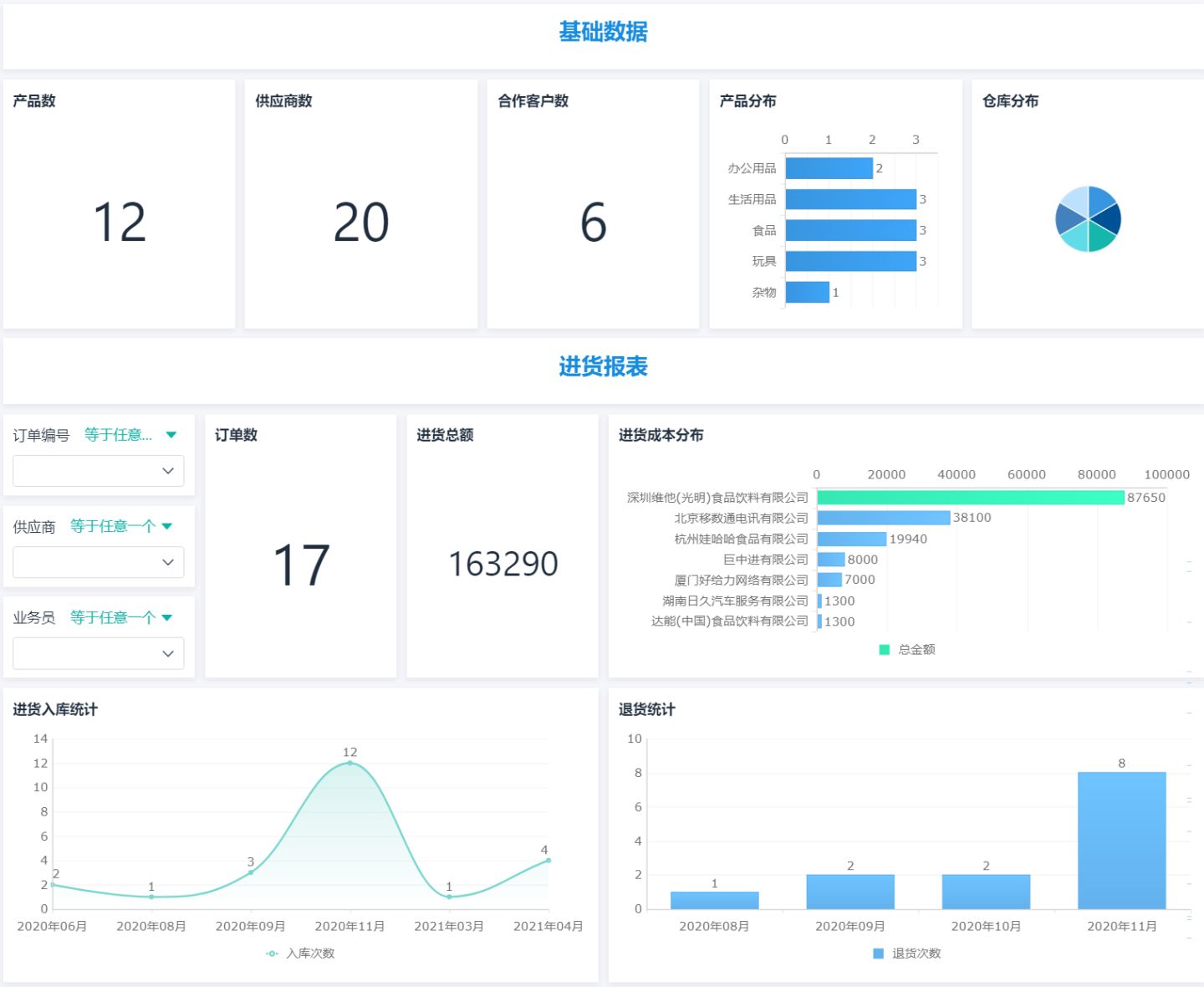Click the 2020年08月 退货 bar
The height and width of the screenshot is (987, 1204).
tap(714, 901)
